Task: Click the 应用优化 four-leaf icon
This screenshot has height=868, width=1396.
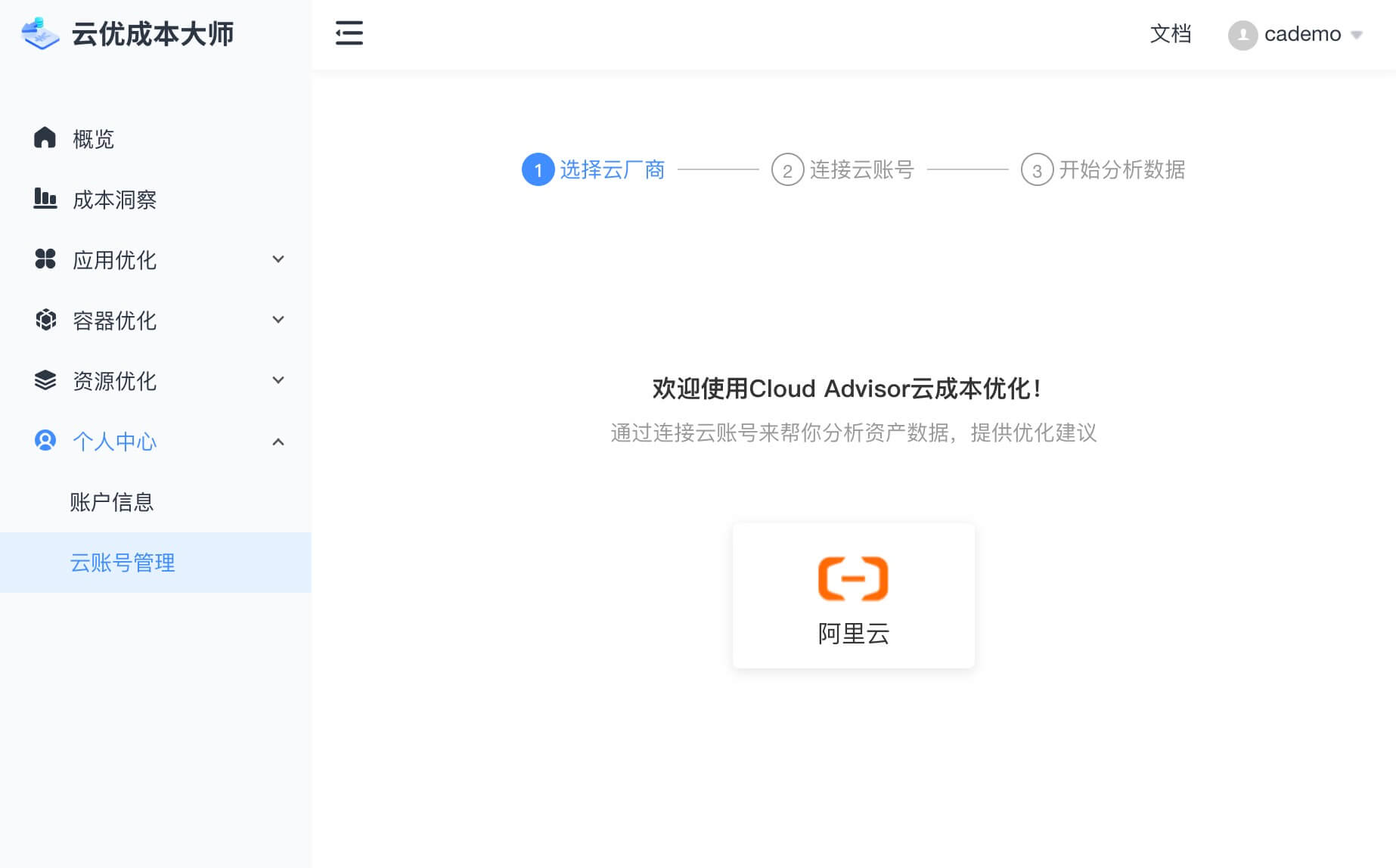Action: pos(45,259)
